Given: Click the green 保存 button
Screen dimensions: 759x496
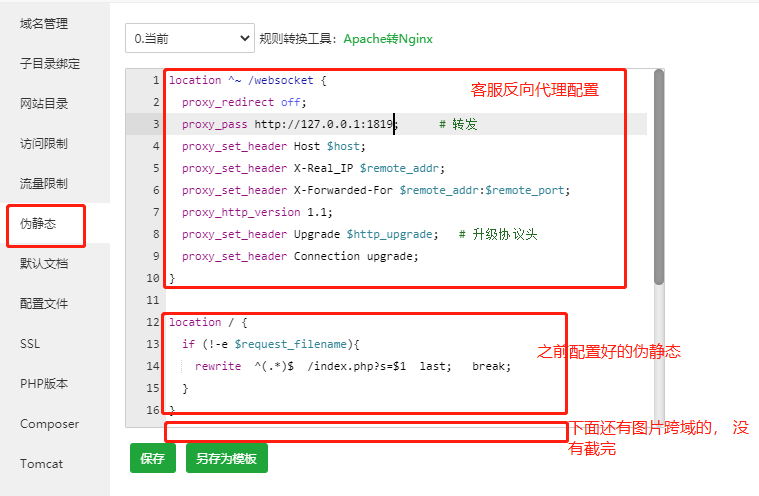Looking at the screenshot, I should [152, 458].
